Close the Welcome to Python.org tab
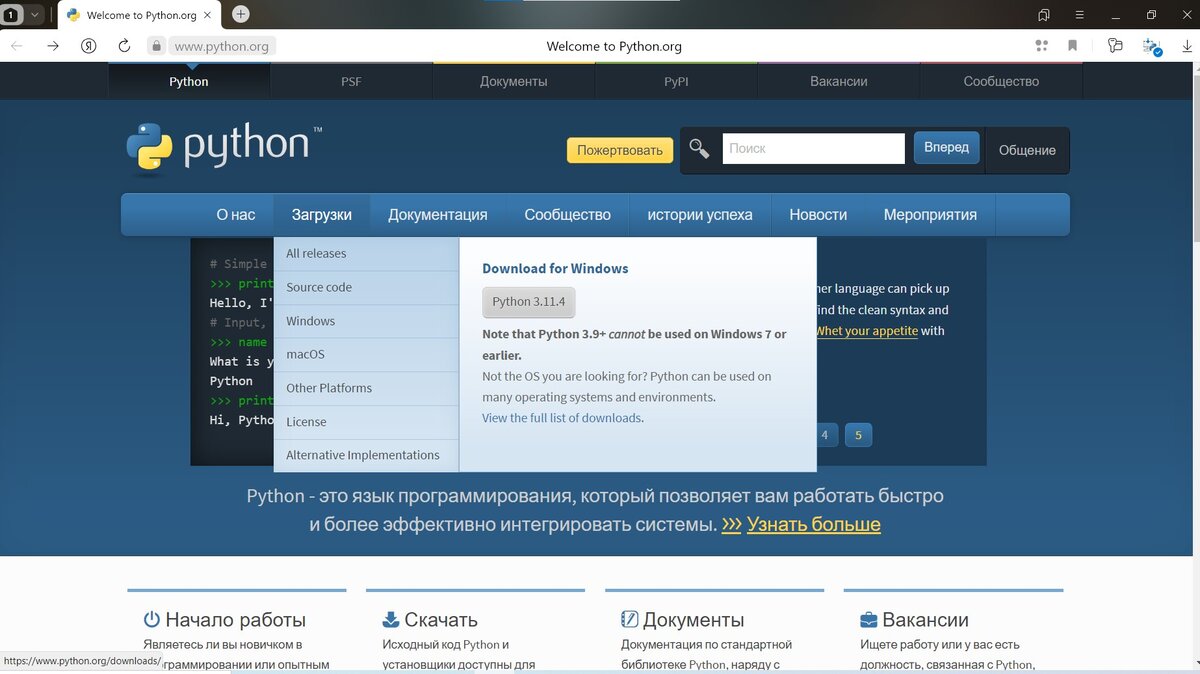Image resolution: width=1200 pixels, height=674 pixels. [209, 15]
